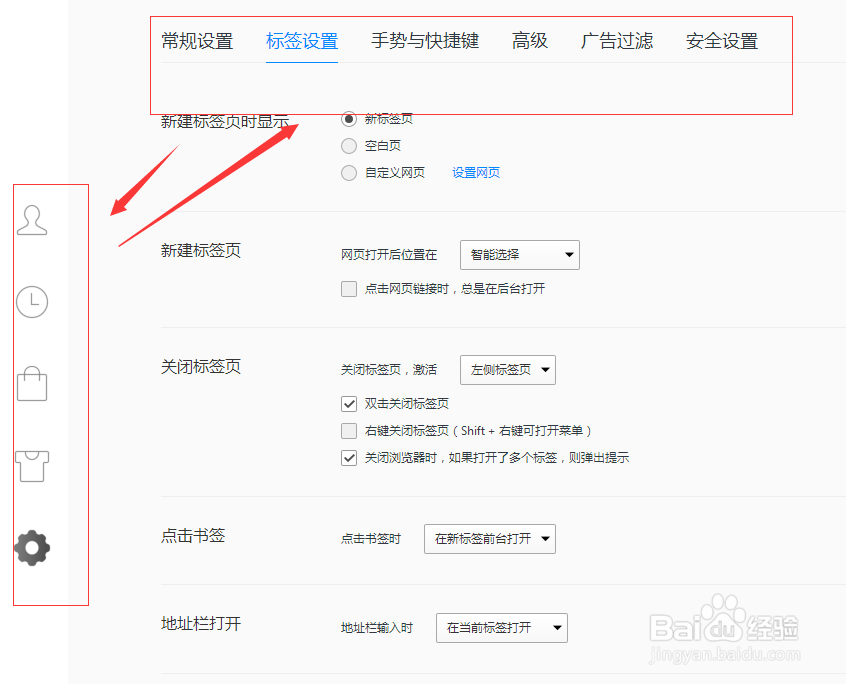Uncheck the 关闭浏览器时弹出提示 option
The width and height of the screenshot is (846, 684).
349,457
